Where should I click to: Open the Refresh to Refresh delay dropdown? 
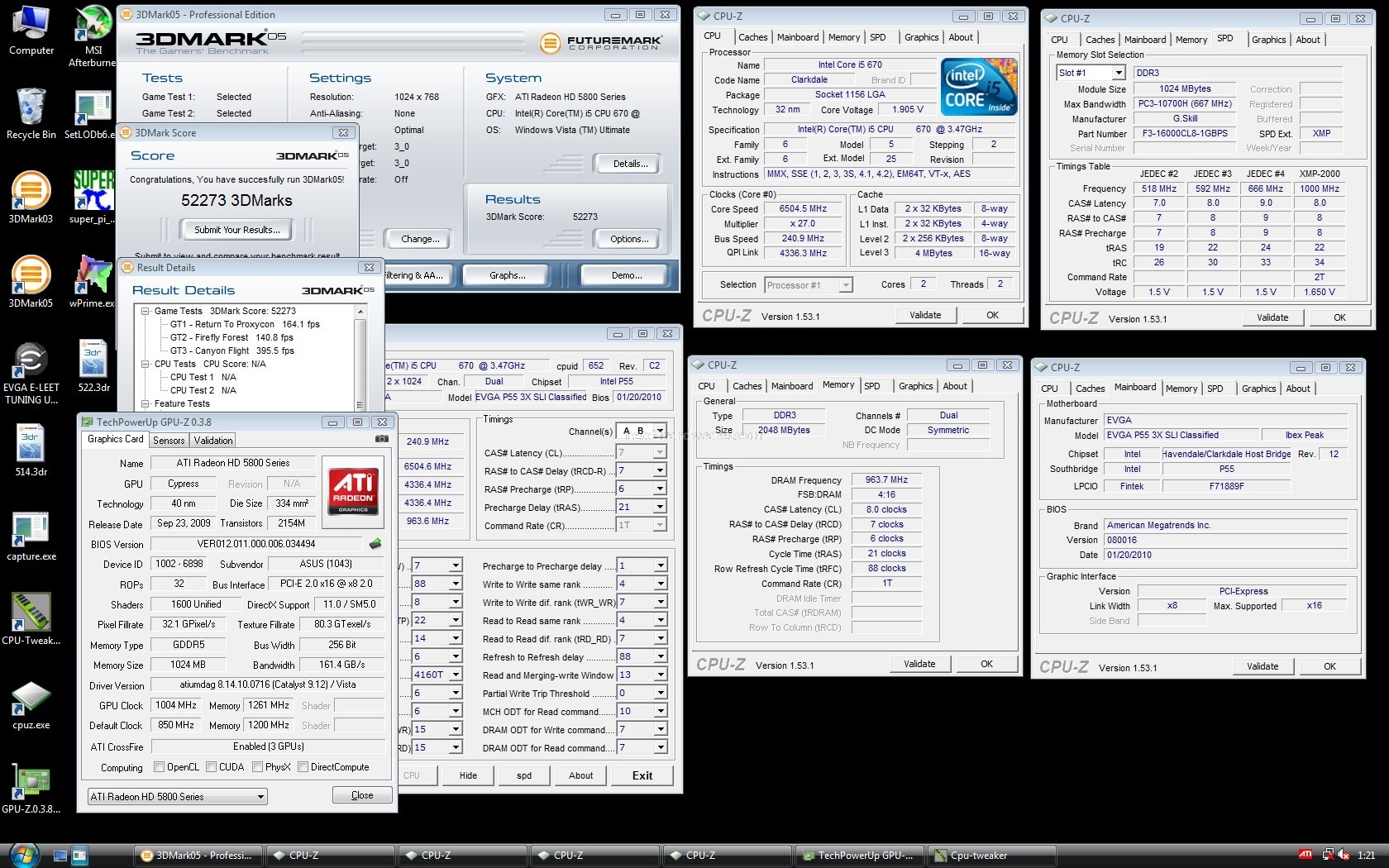(642, 657)
